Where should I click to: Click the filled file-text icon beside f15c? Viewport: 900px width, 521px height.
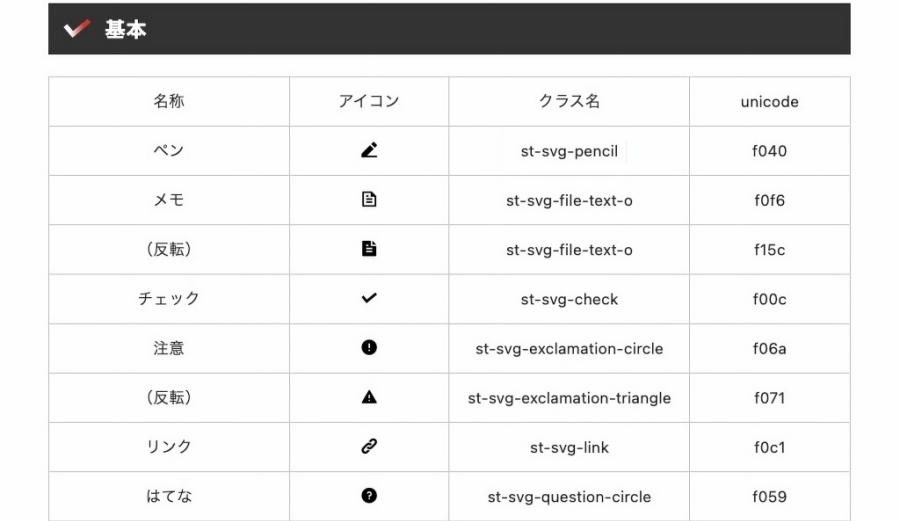pos(369,249)
